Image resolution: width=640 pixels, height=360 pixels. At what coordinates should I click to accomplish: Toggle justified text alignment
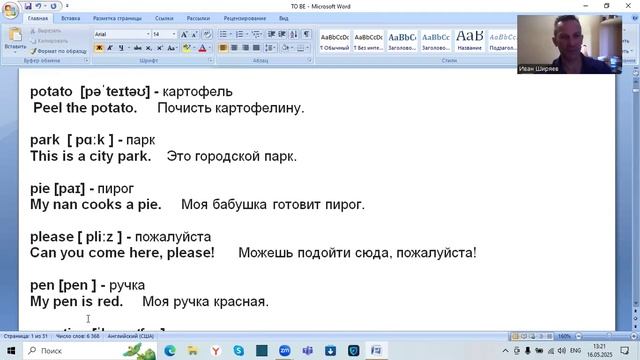click(x=256, y=48)
